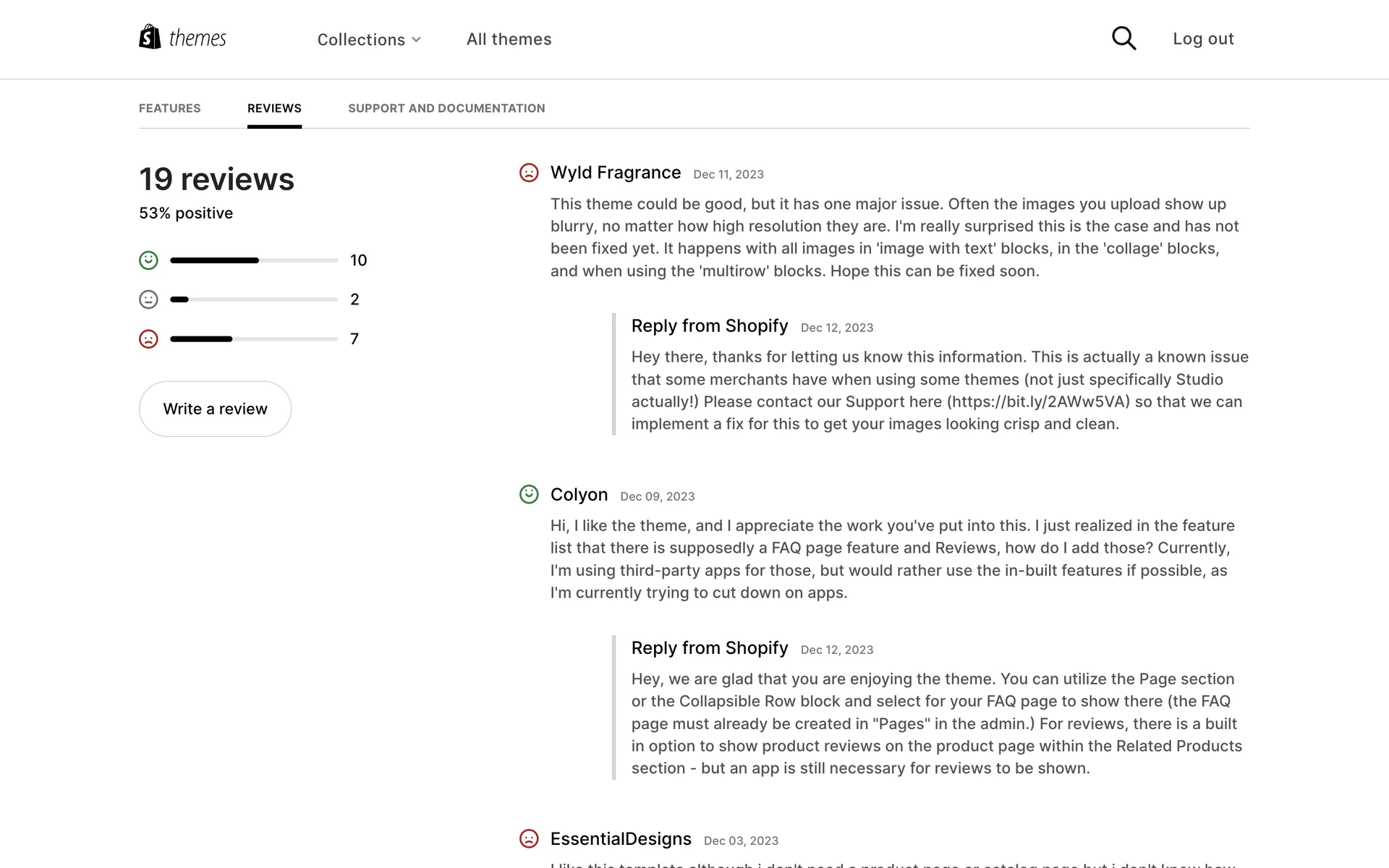
Task: Click the sad face beside Wyld Fragrance
Action: point(529,173)
